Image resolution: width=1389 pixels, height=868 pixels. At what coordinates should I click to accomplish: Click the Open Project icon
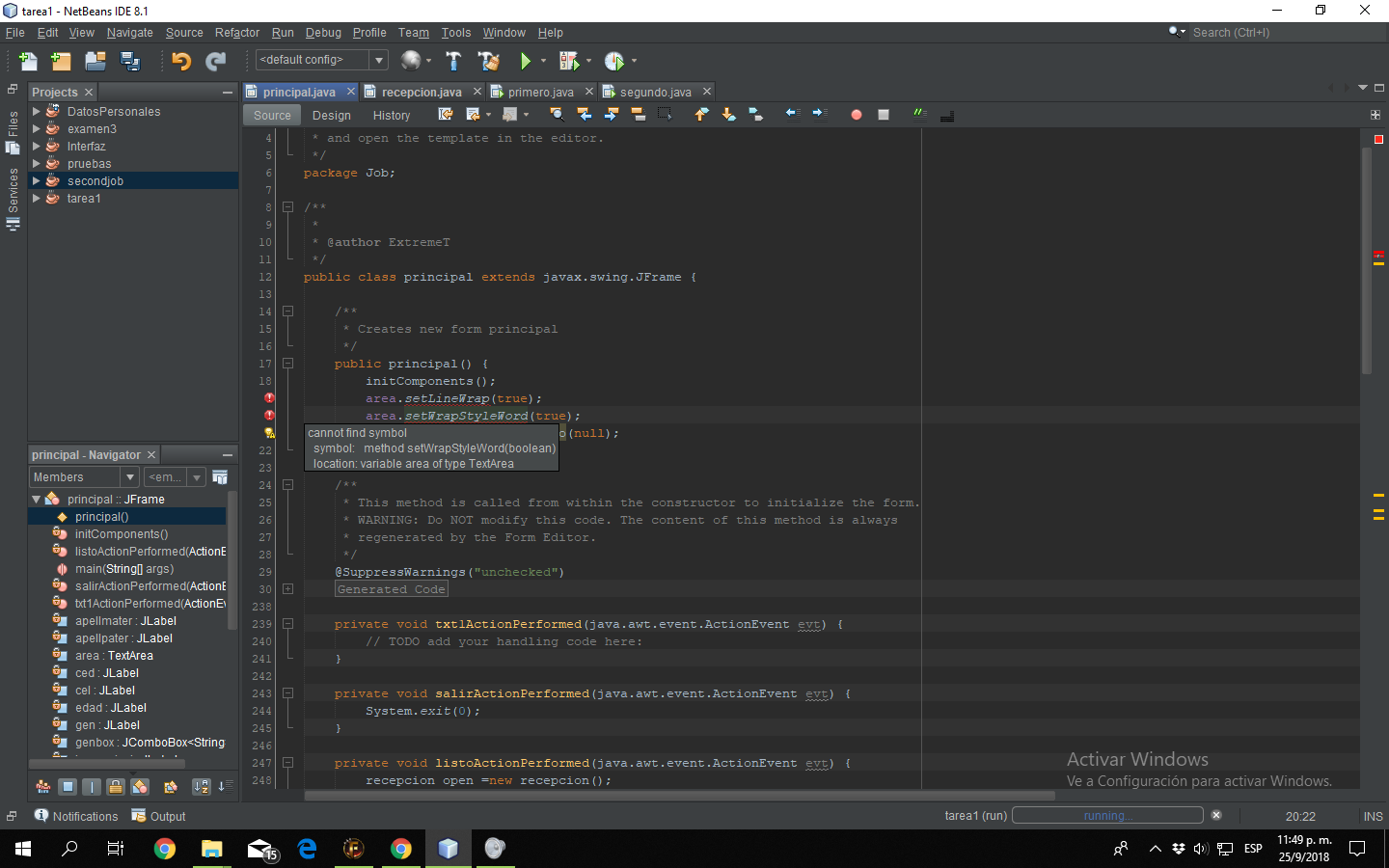pyautogui.click(x=95, y=61)
